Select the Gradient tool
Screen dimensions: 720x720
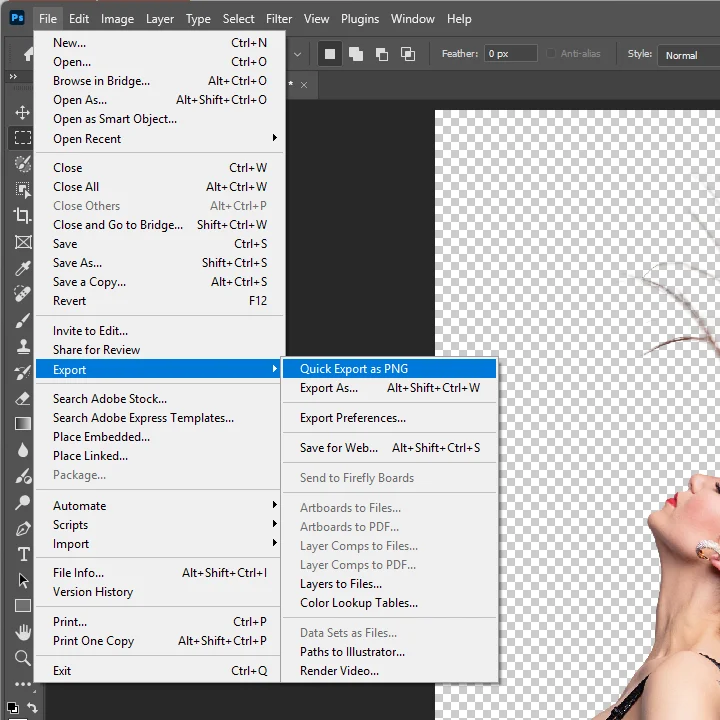(x=22, y=424)
